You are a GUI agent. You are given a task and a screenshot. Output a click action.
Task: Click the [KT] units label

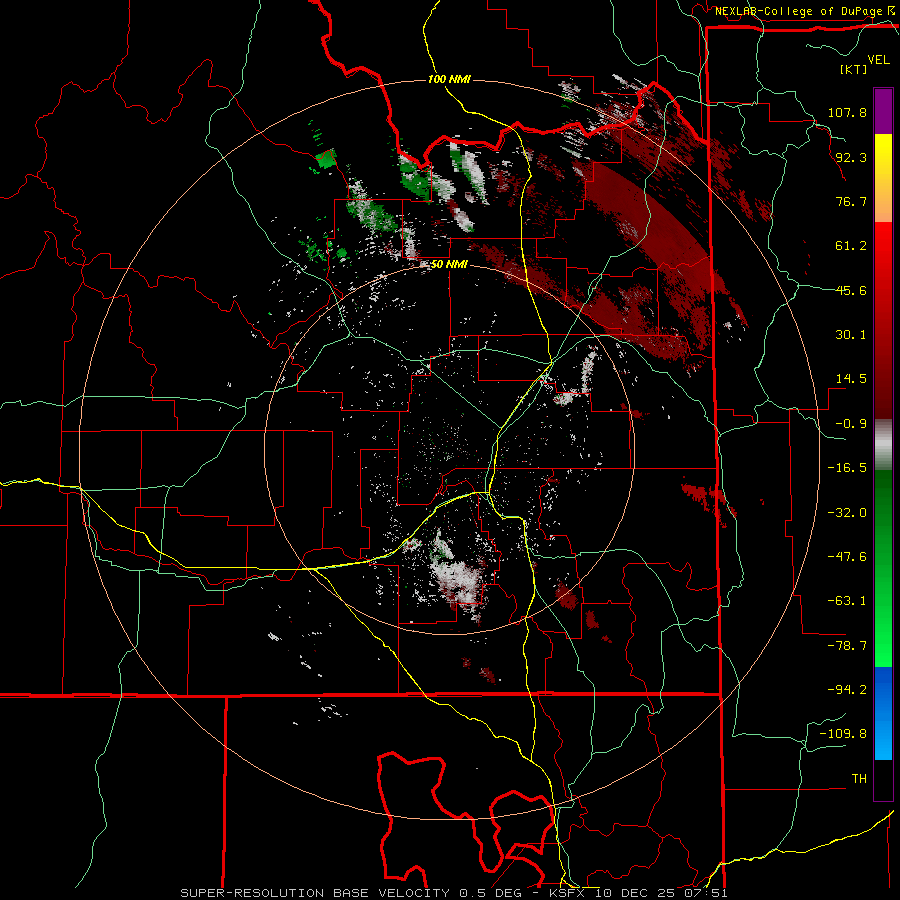(x=853, y=69)
